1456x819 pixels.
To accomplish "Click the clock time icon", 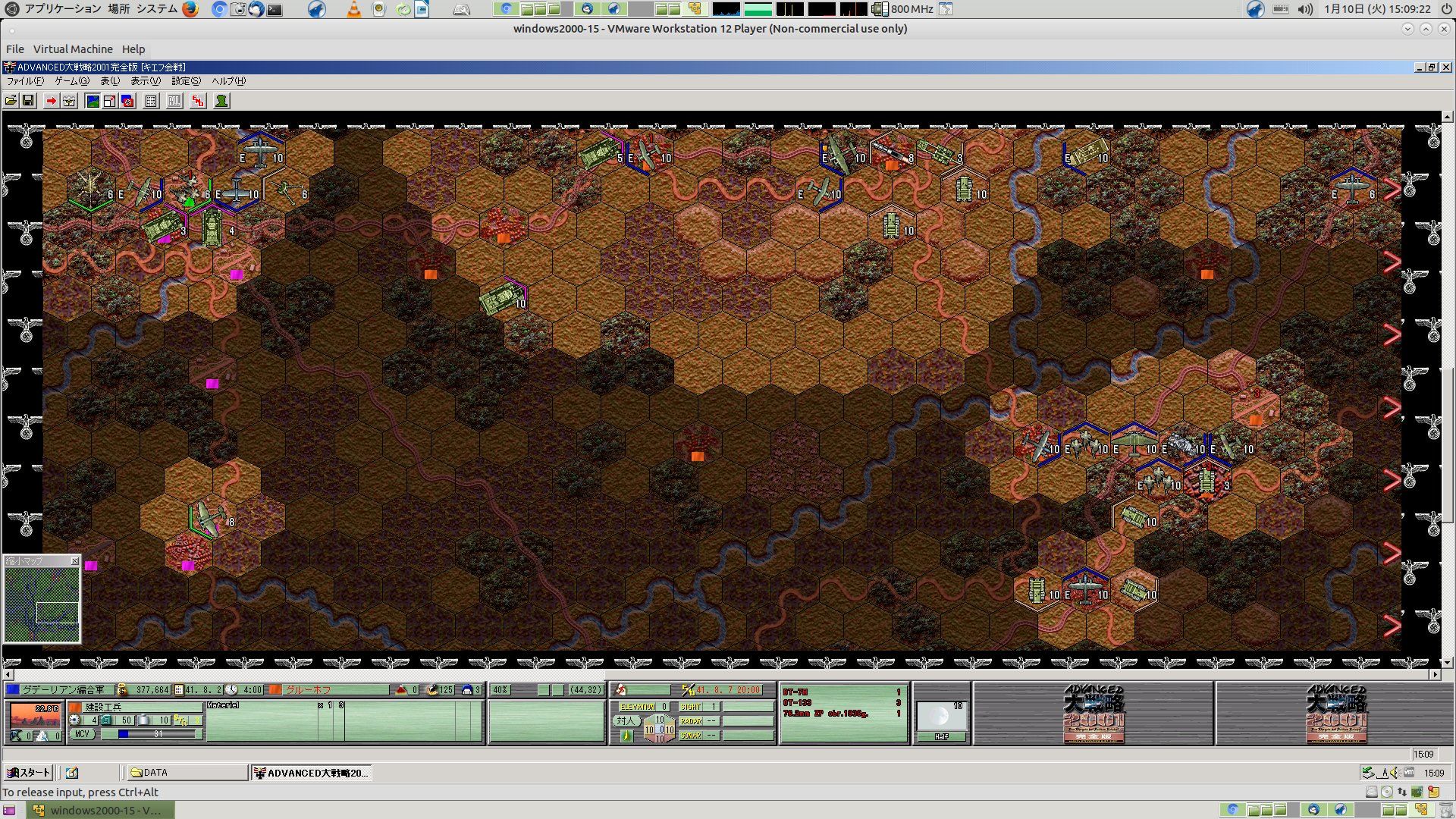I will 231,690.
